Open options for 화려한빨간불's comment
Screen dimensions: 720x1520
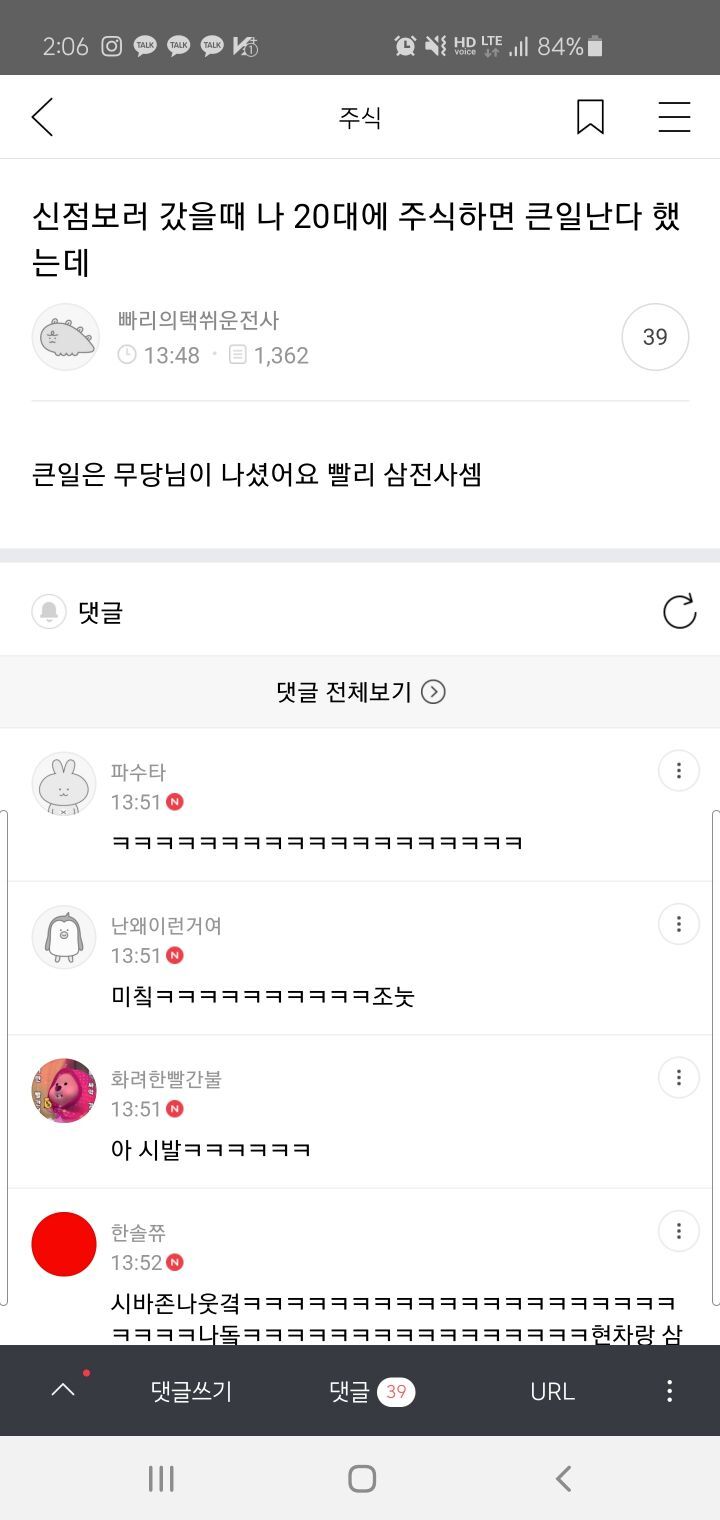coord(678,1078)
